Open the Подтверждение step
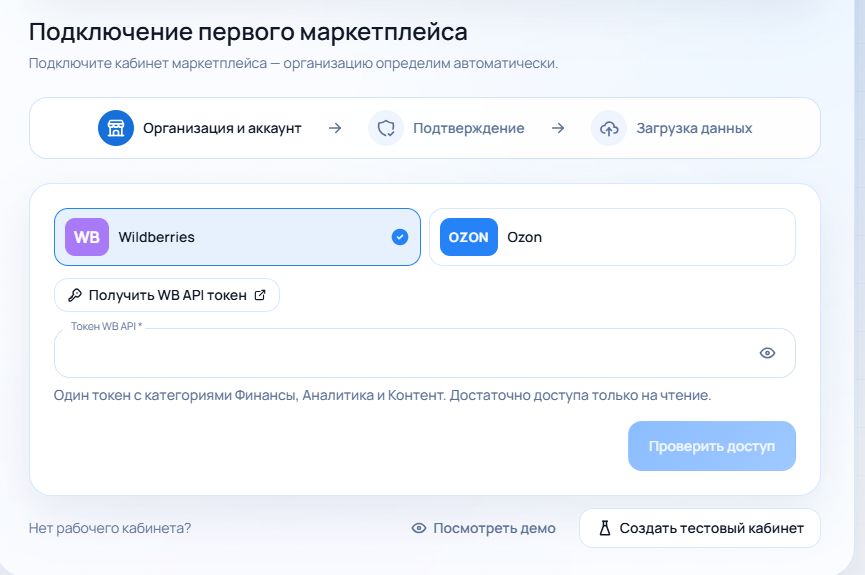 pos(446,128)
